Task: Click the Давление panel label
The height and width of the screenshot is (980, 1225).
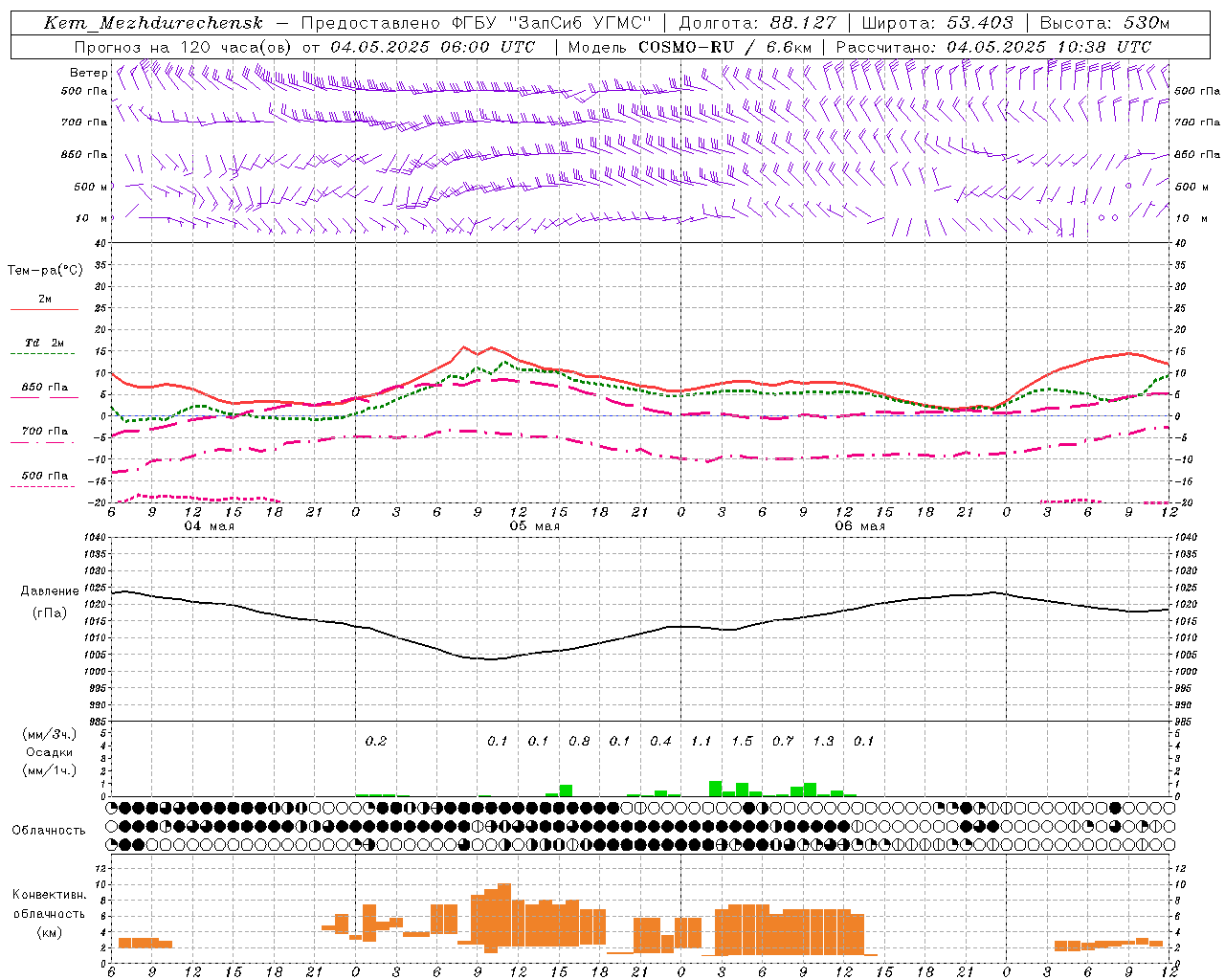Action: tap(50, 591)
